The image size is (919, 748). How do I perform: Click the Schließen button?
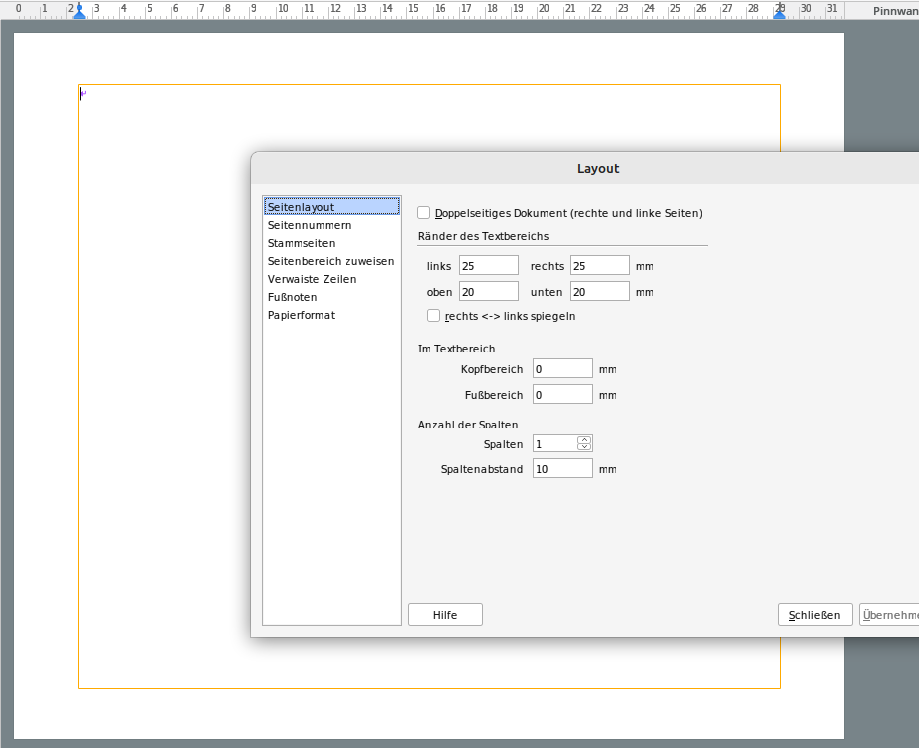(815, 615)
